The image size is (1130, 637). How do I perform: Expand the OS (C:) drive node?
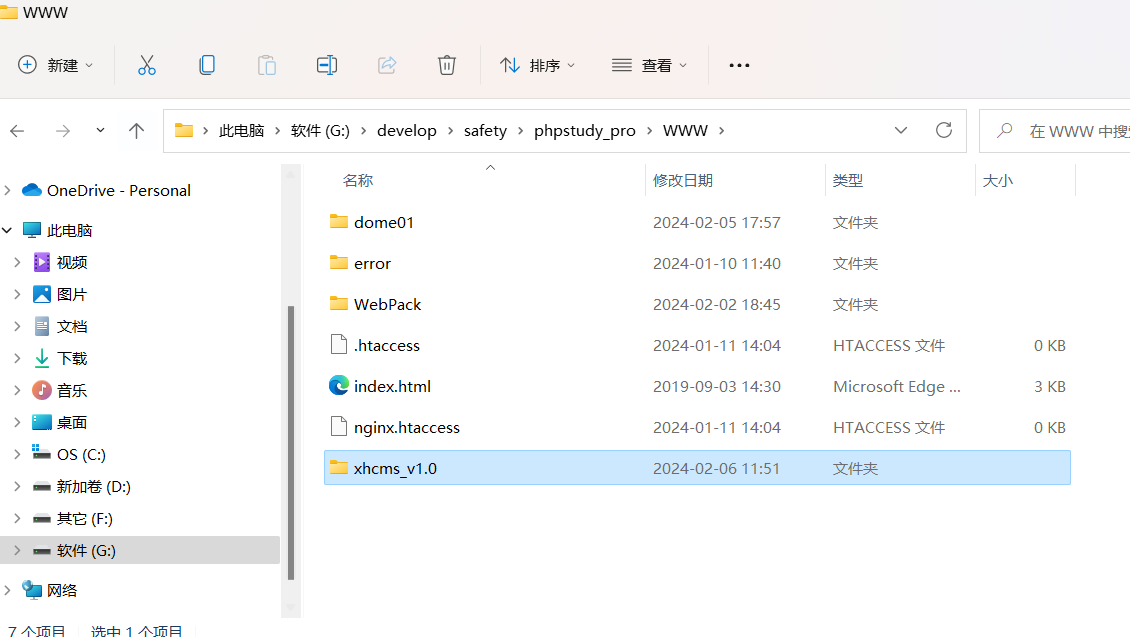pyautogui.click(x=17, y=455)
